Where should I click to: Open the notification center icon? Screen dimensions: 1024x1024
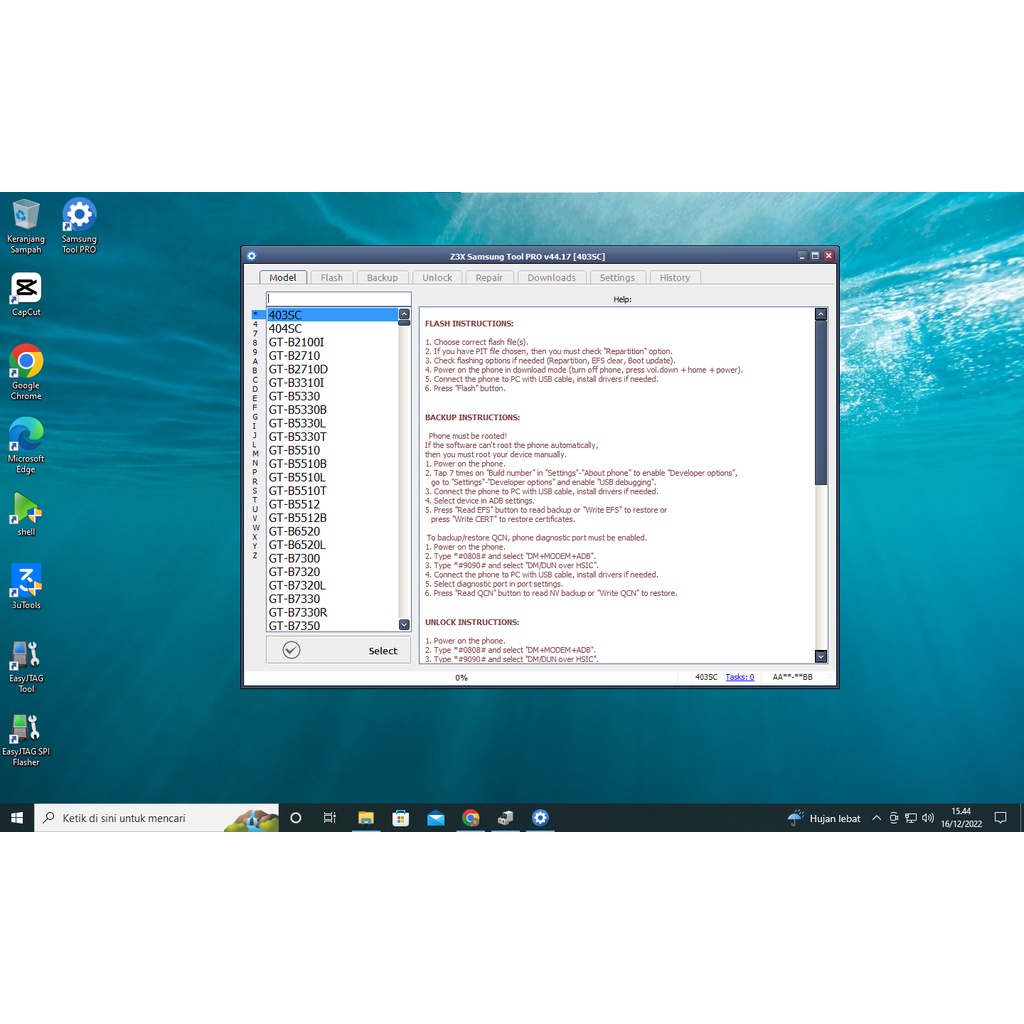pyautogui.click(x=1000, y=818)
